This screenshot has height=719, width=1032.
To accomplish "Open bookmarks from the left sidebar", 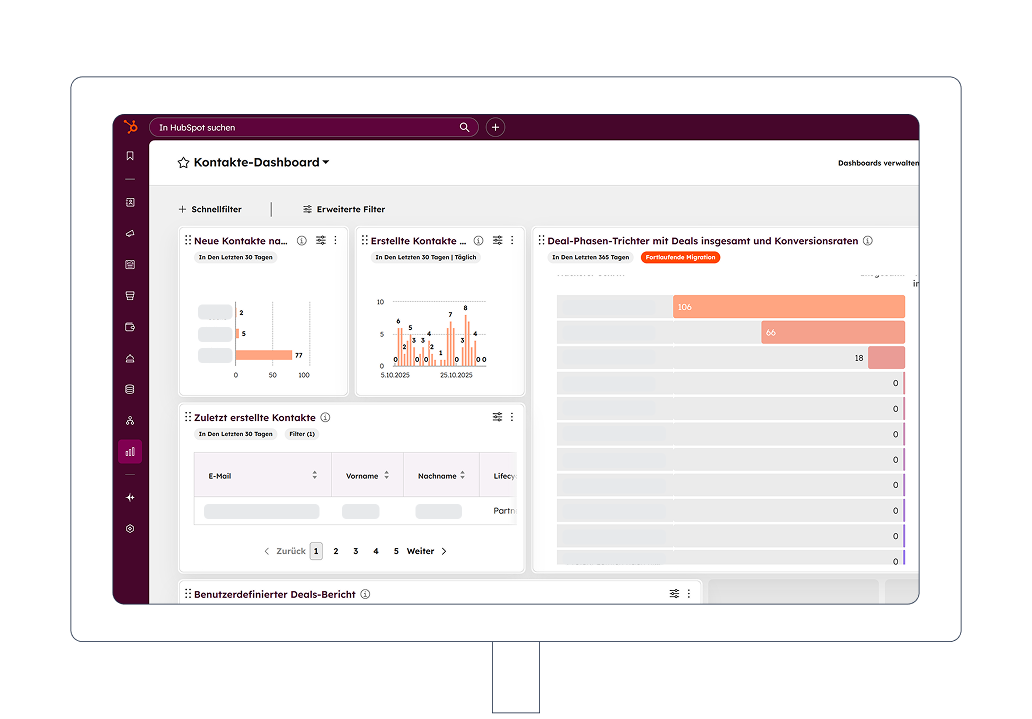I will tap(130, 156).
